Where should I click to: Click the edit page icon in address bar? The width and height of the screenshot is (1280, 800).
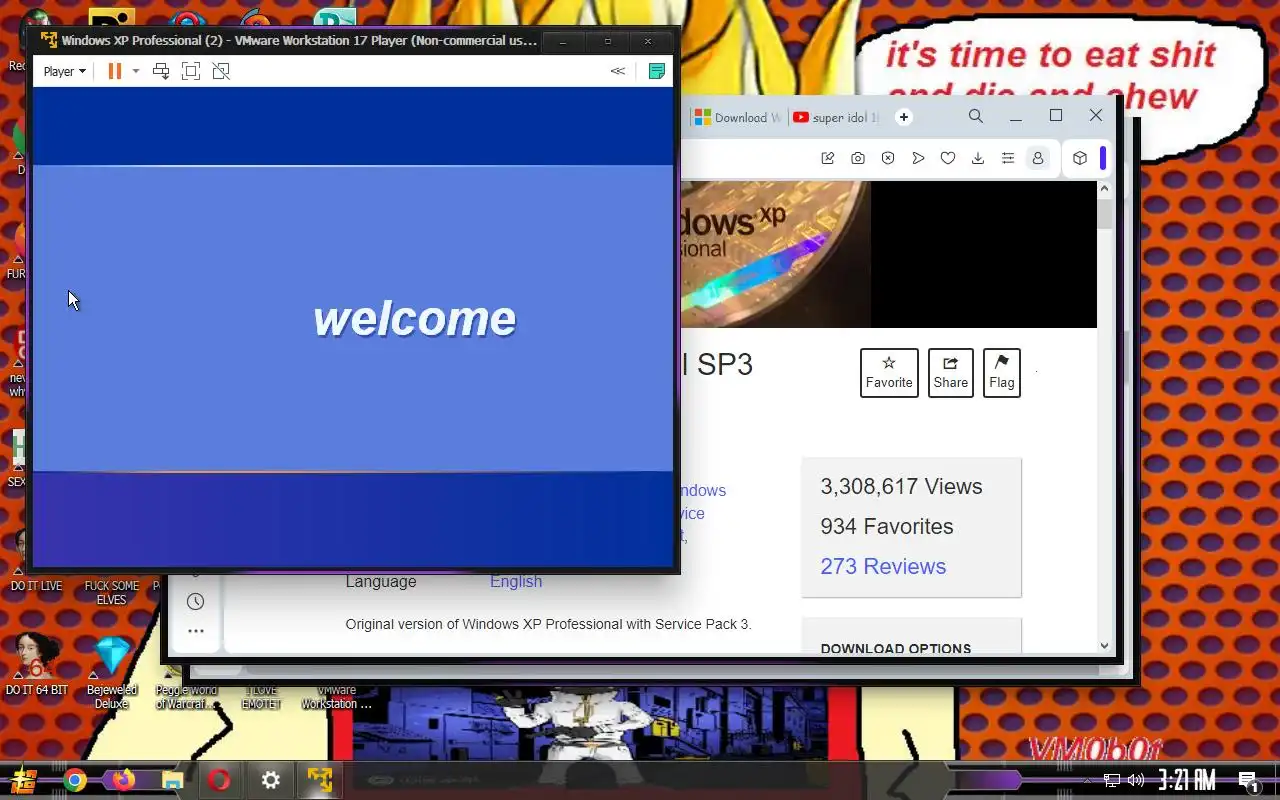pos(828,158)
